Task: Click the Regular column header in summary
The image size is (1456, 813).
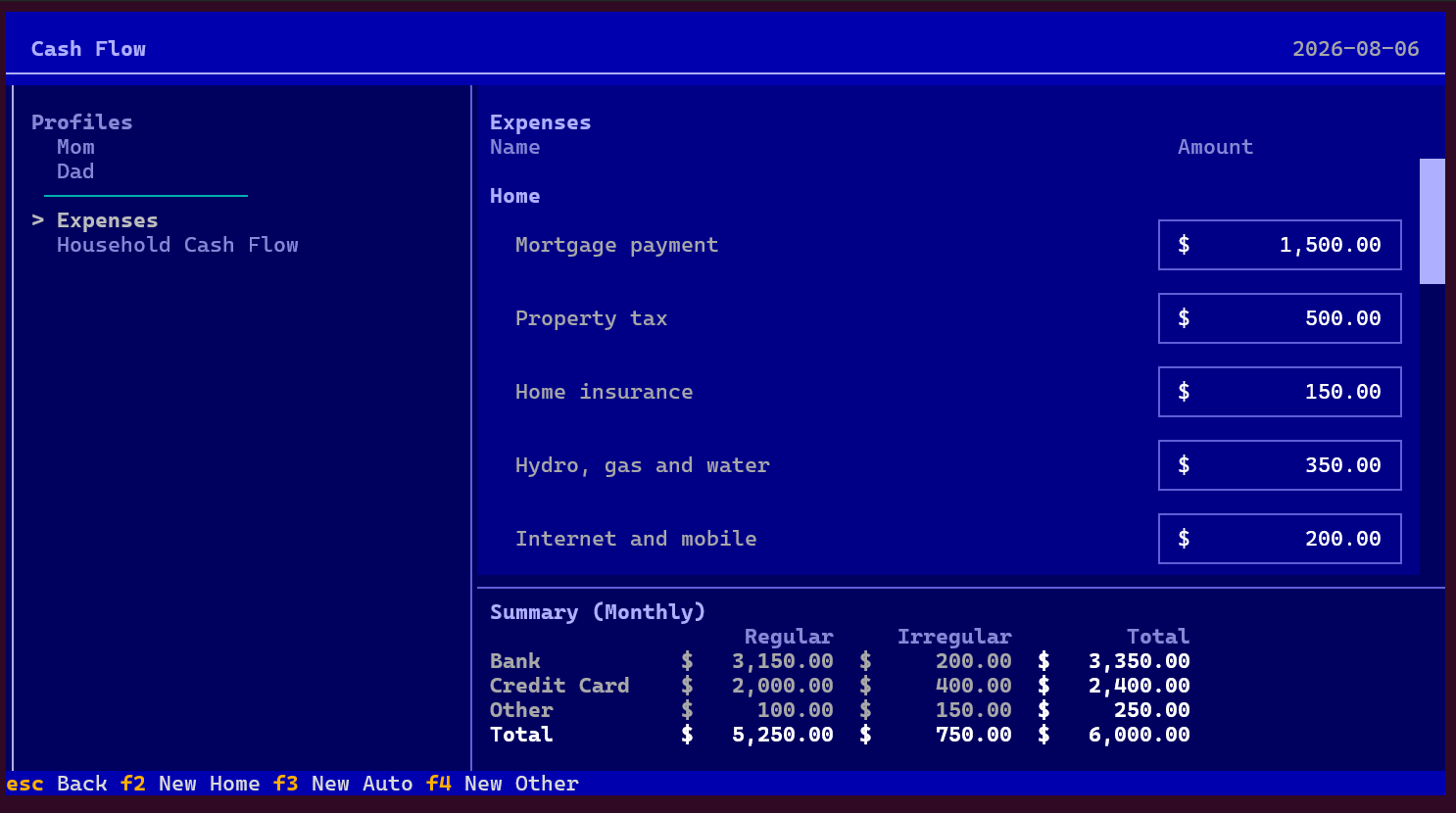Action: [x=789, y=637]
